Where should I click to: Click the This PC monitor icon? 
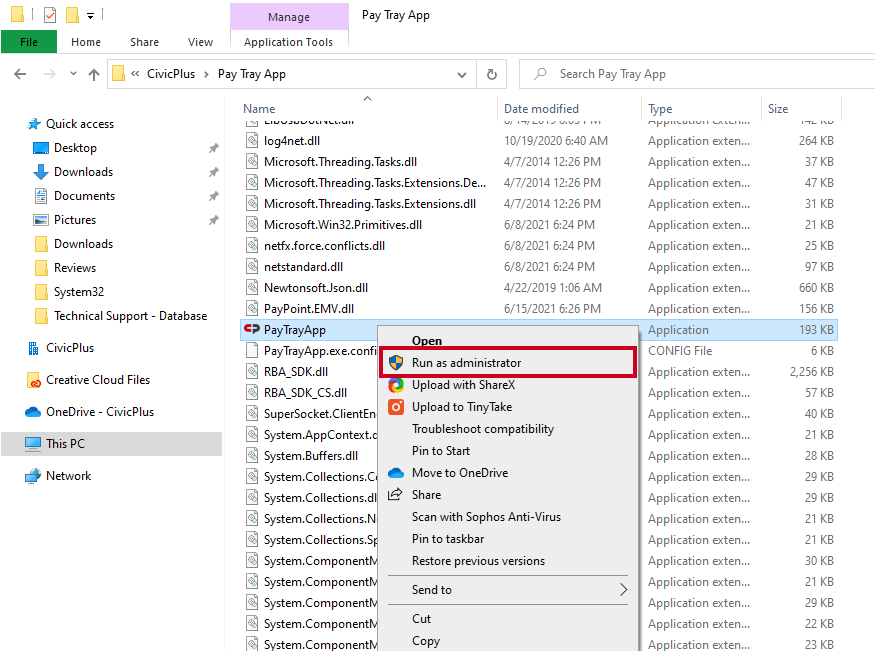click(33, 444)
